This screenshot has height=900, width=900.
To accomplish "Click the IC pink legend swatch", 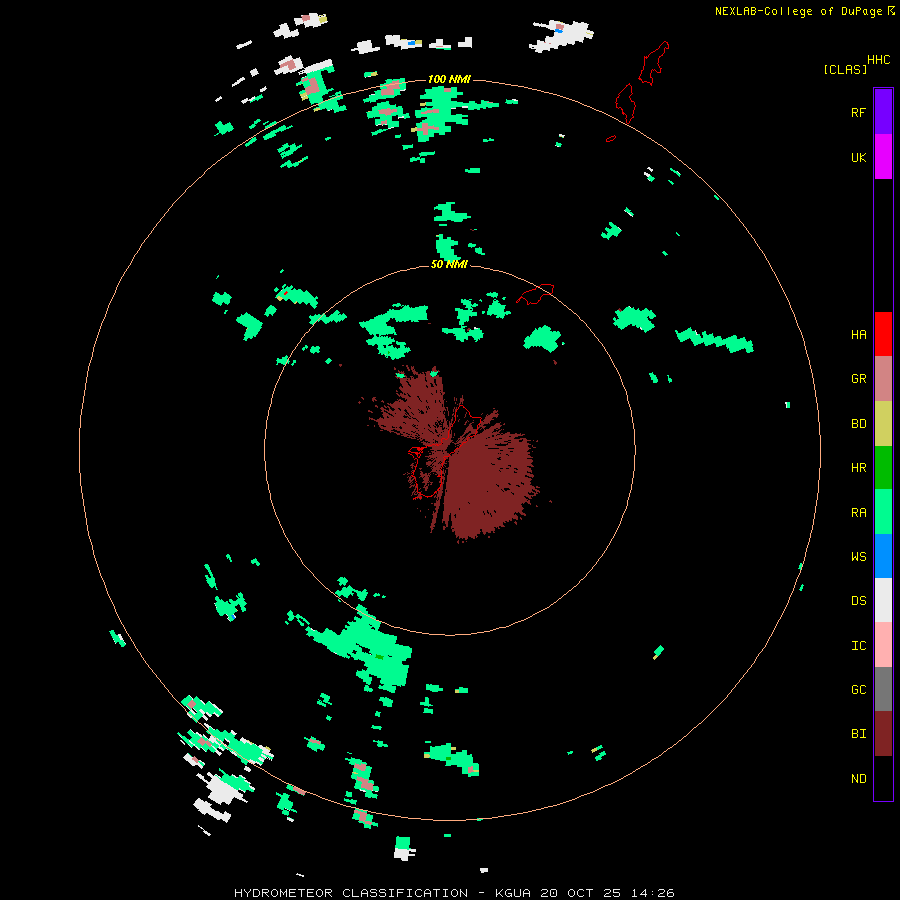I will (x=883, y=645).
